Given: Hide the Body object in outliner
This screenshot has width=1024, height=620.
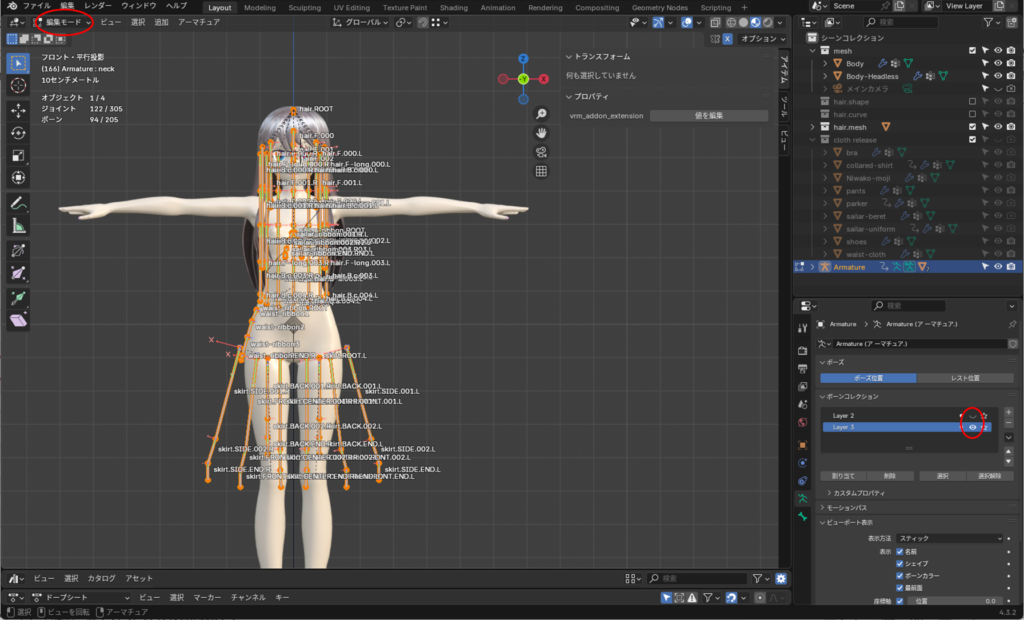Looking at the screenshot, I should (x=997, y=63).
